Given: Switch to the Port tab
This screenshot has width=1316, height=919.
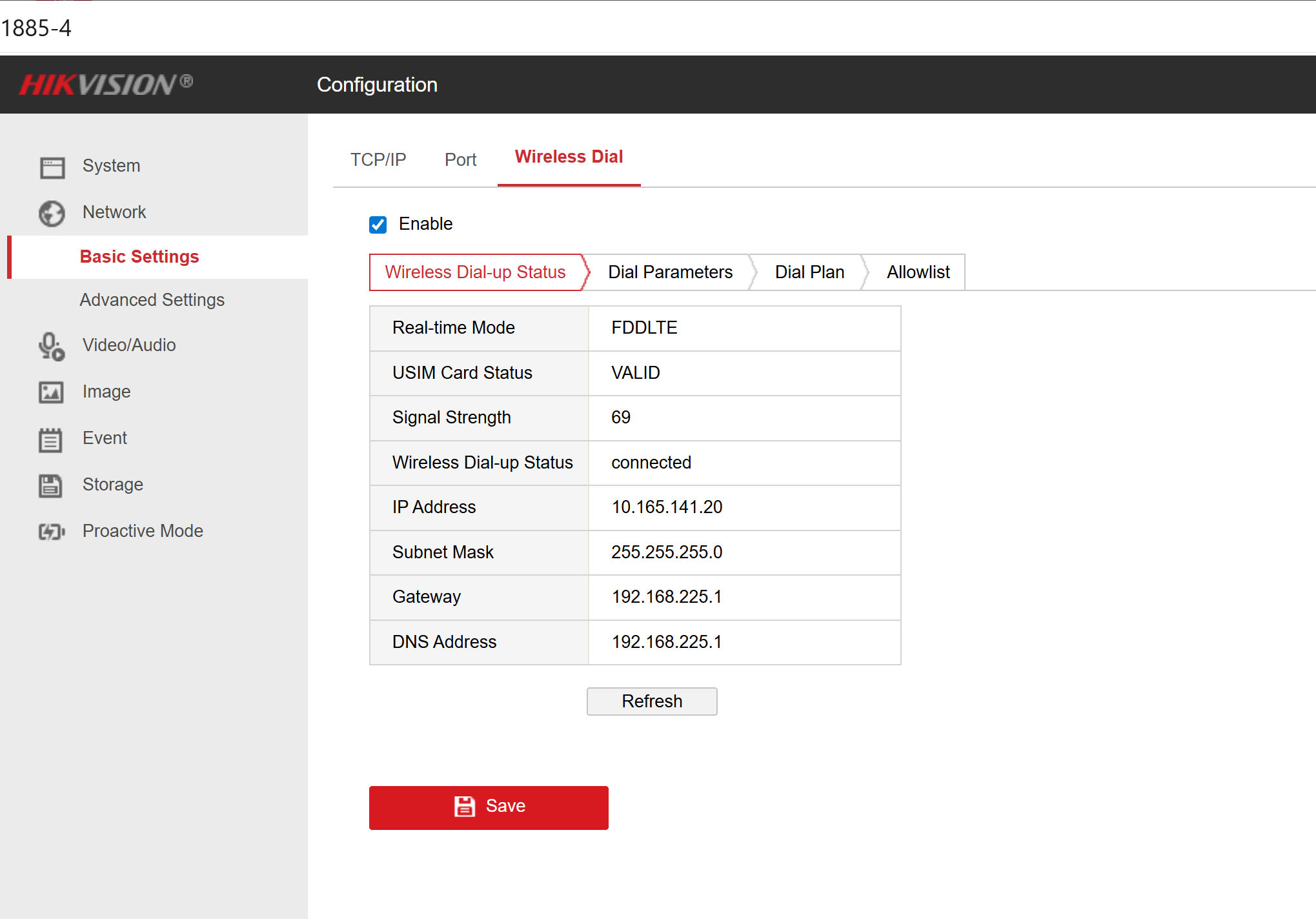Looking at the screenshot, I should click(x=460, y=159).
